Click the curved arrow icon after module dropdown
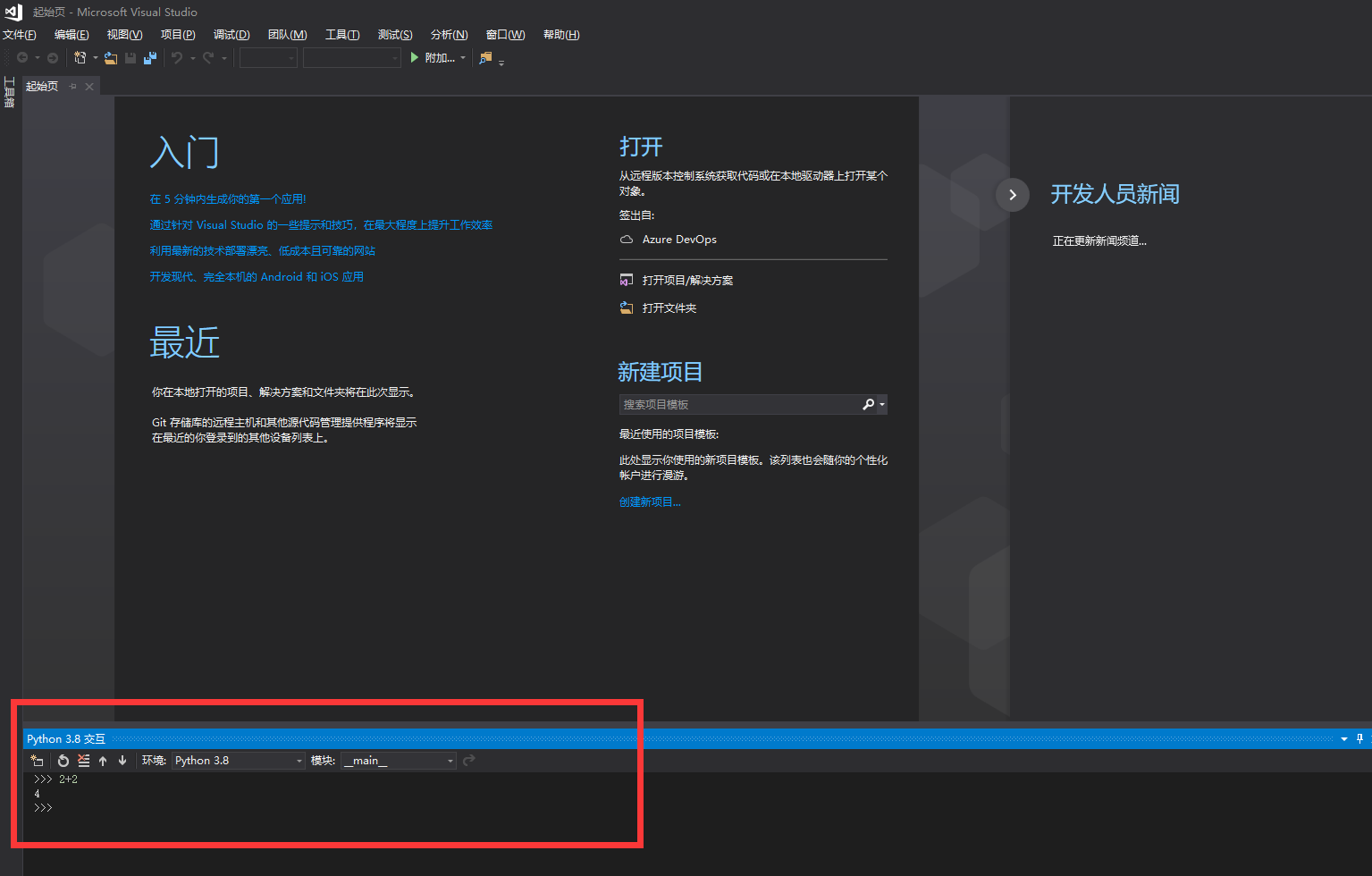This screenshot has width=1372, height=876. (469, 761)
